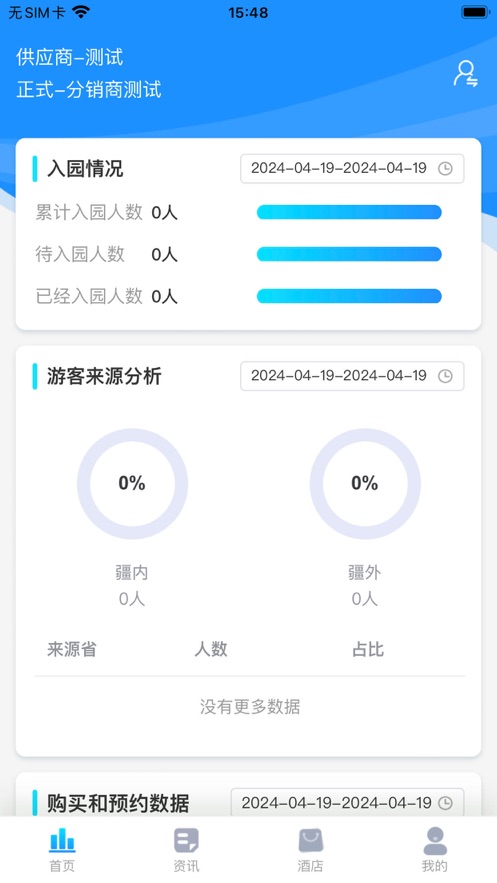Tap the 没有更多数据 message
Image resolution: width=497 pixels, height=883 pixels.
tap(250, 706)
